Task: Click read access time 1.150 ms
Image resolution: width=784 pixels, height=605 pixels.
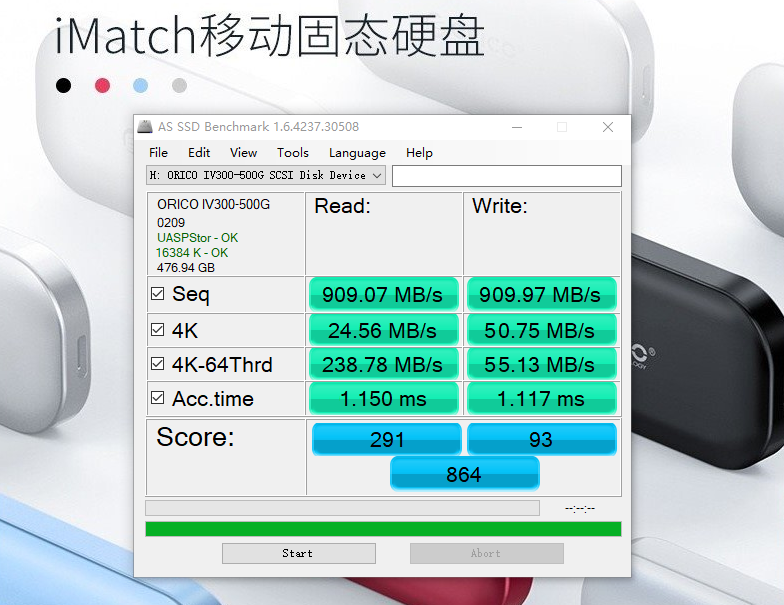Action: coord(384,398)
